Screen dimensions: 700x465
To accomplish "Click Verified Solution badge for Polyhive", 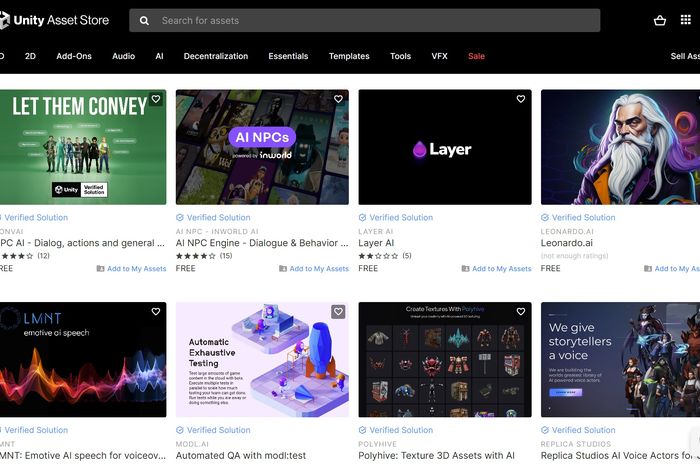I will [x=396, y=430].
